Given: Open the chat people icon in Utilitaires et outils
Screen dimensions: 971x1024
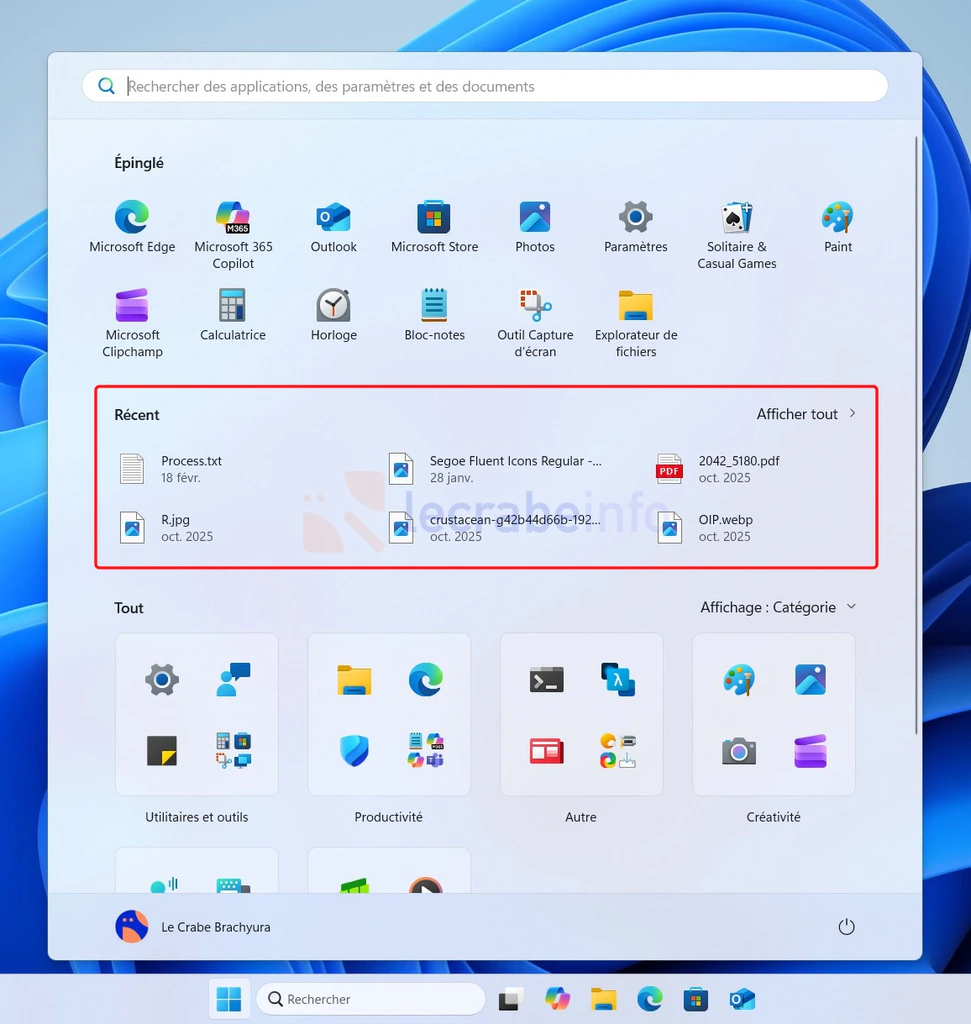Looking at the screenshot, I should (233, 680).
